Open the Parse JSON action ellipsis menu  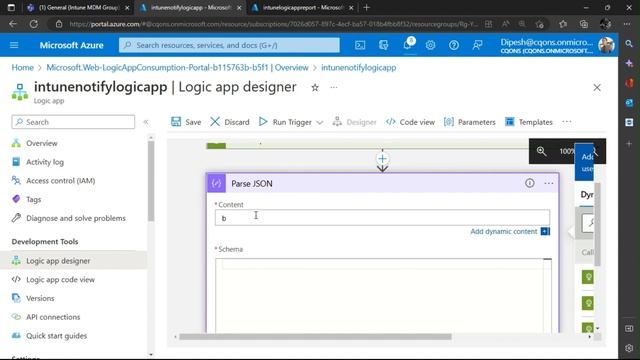[549, 183]
